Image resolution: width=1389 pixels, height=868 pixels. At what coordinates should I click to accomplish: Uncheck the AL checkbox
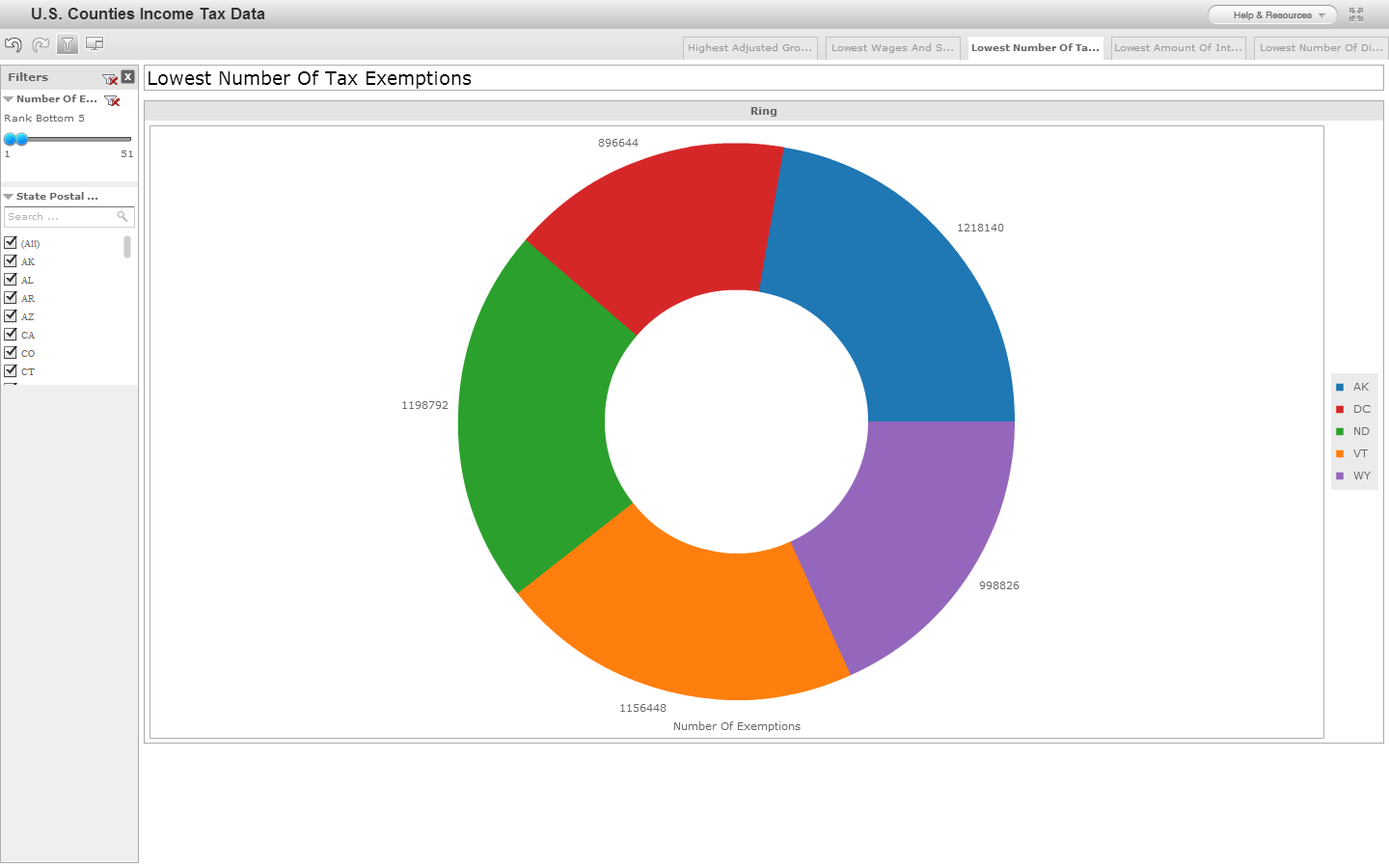(x=11, y=280)
